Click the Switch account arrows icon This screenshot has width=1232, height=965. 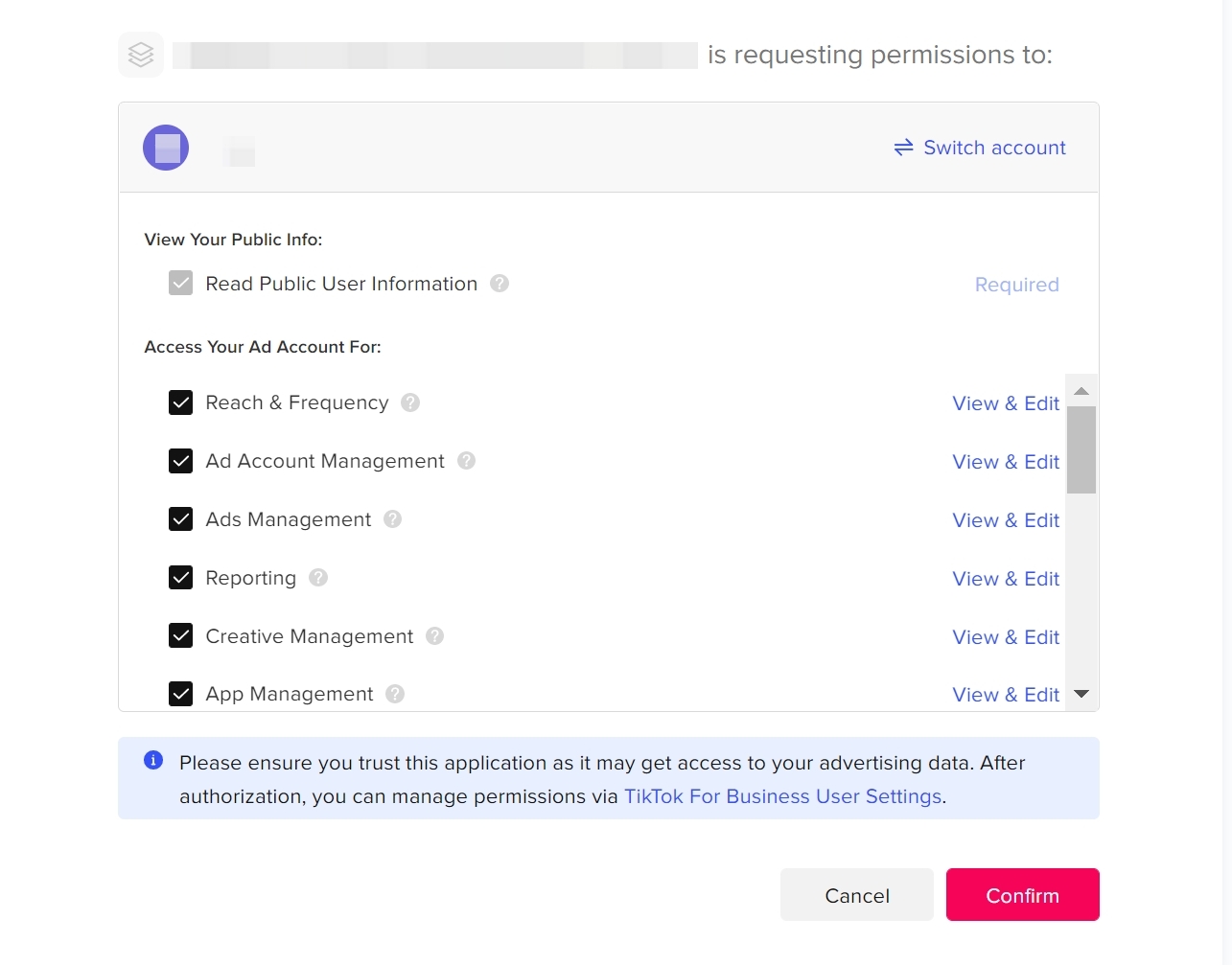[x=903, y=148]
